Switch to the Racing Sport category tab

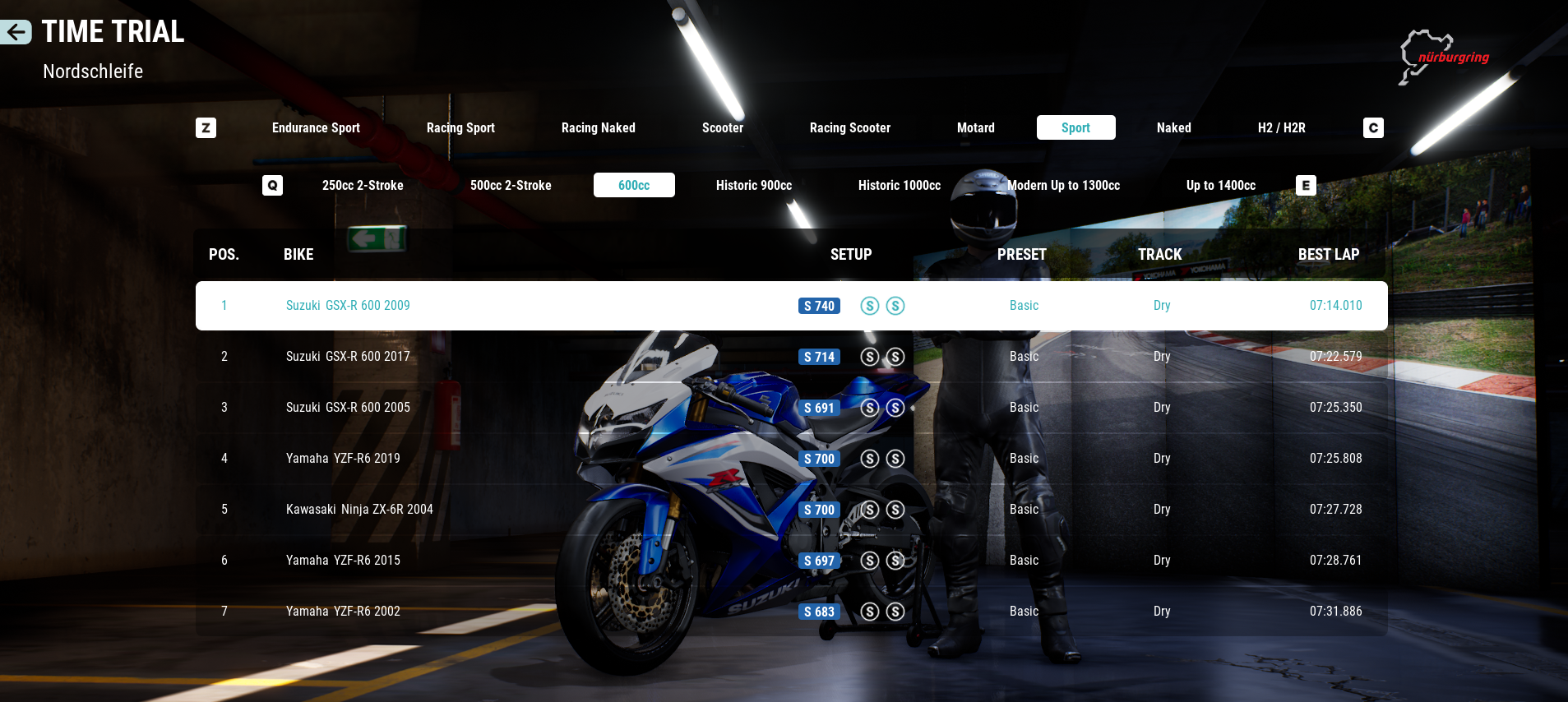click(x=460, y=127)
